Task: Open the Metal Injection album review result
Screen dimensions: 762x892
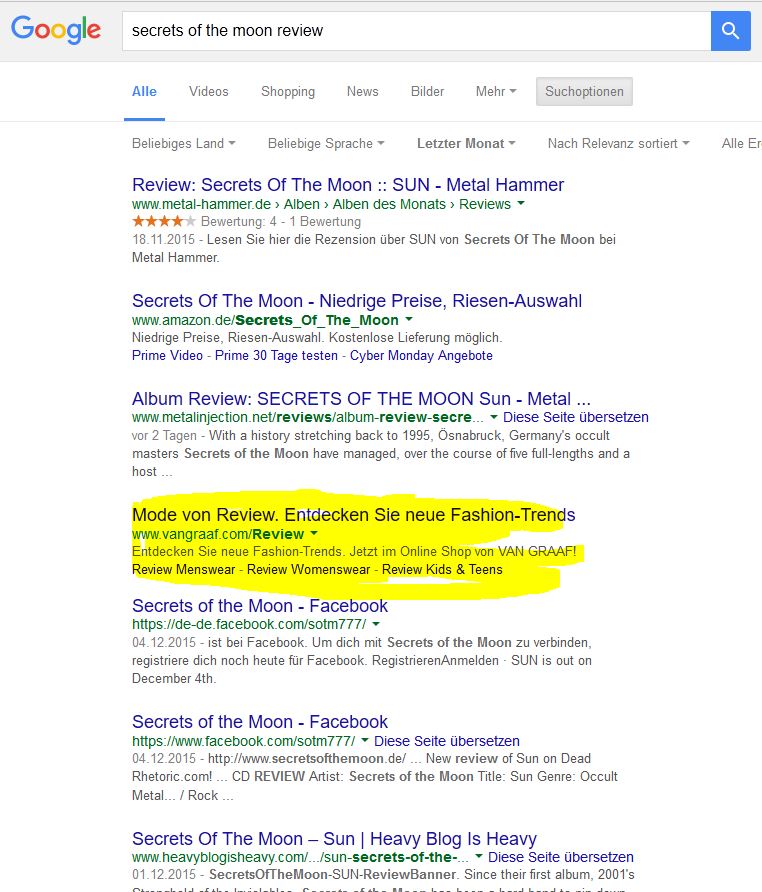Action: click(x=361, y=399)
